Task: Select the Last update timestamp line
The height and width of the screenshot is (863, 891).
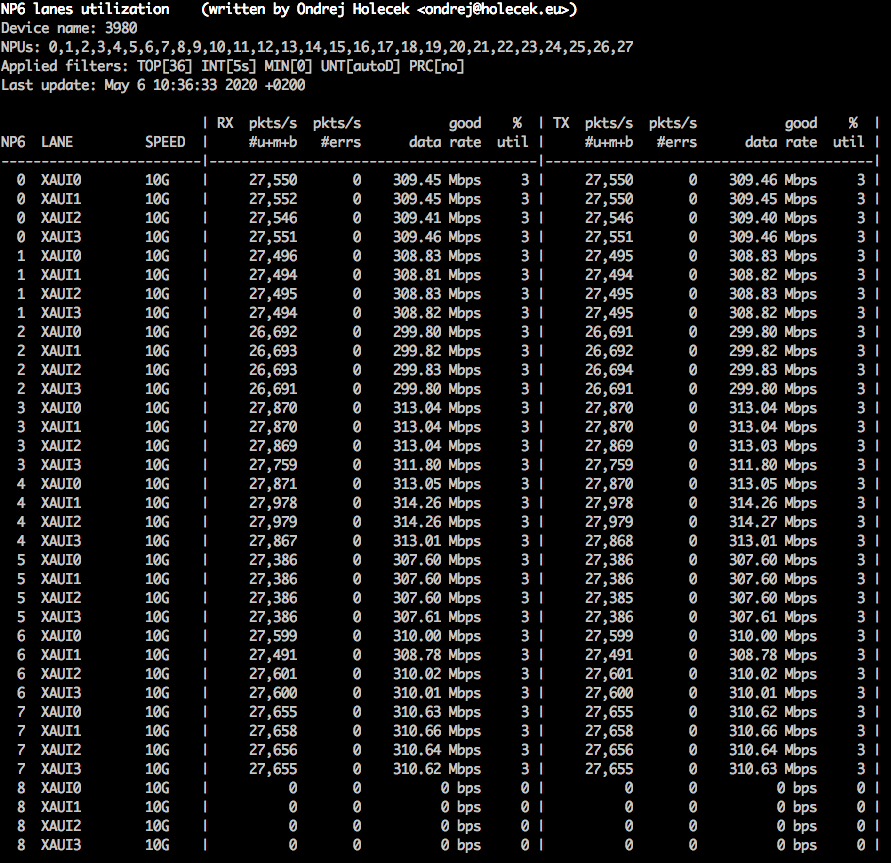Action: (153, 85)
